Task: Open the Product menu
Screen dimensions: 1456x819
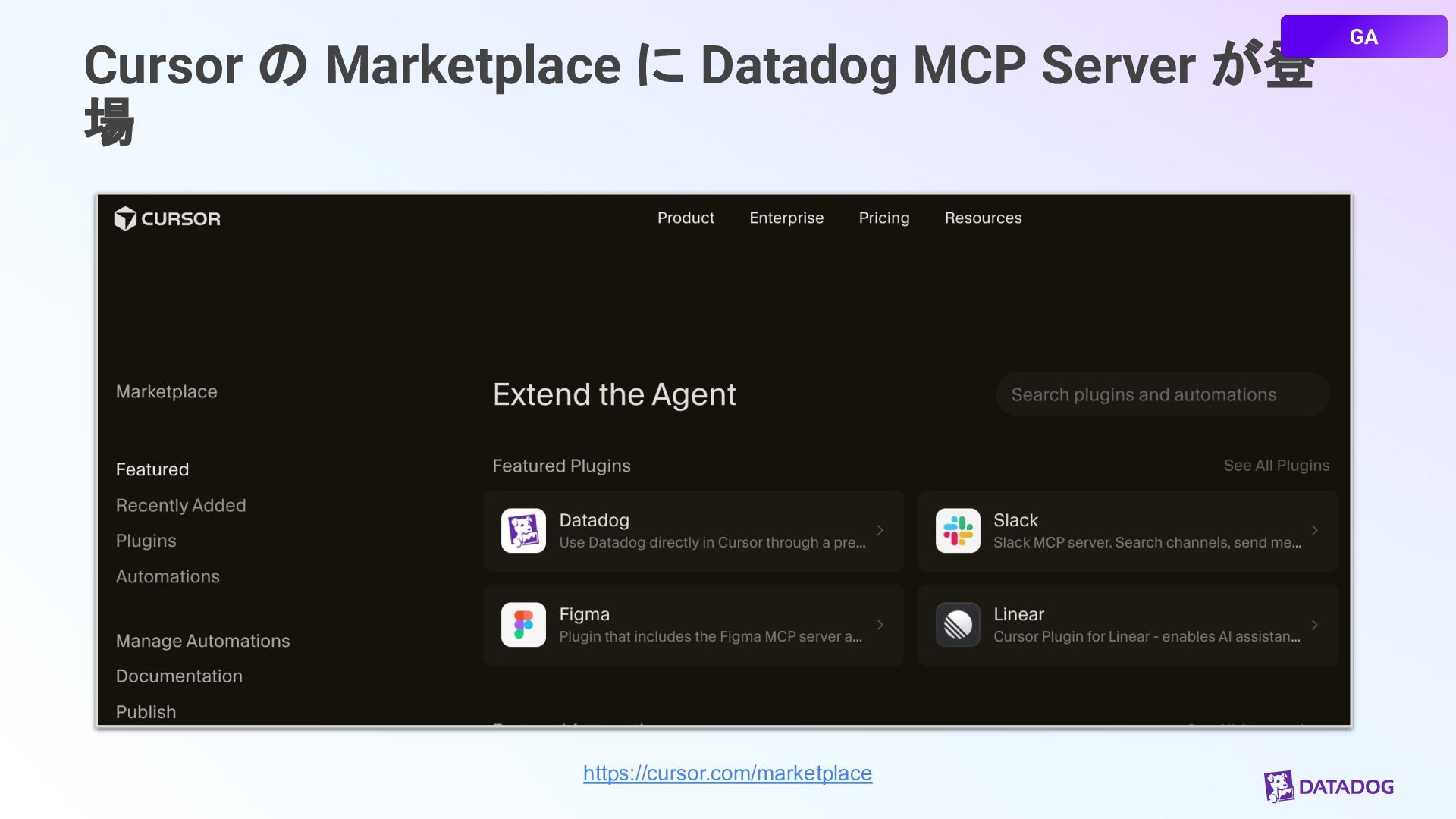Action: (686, 218)
